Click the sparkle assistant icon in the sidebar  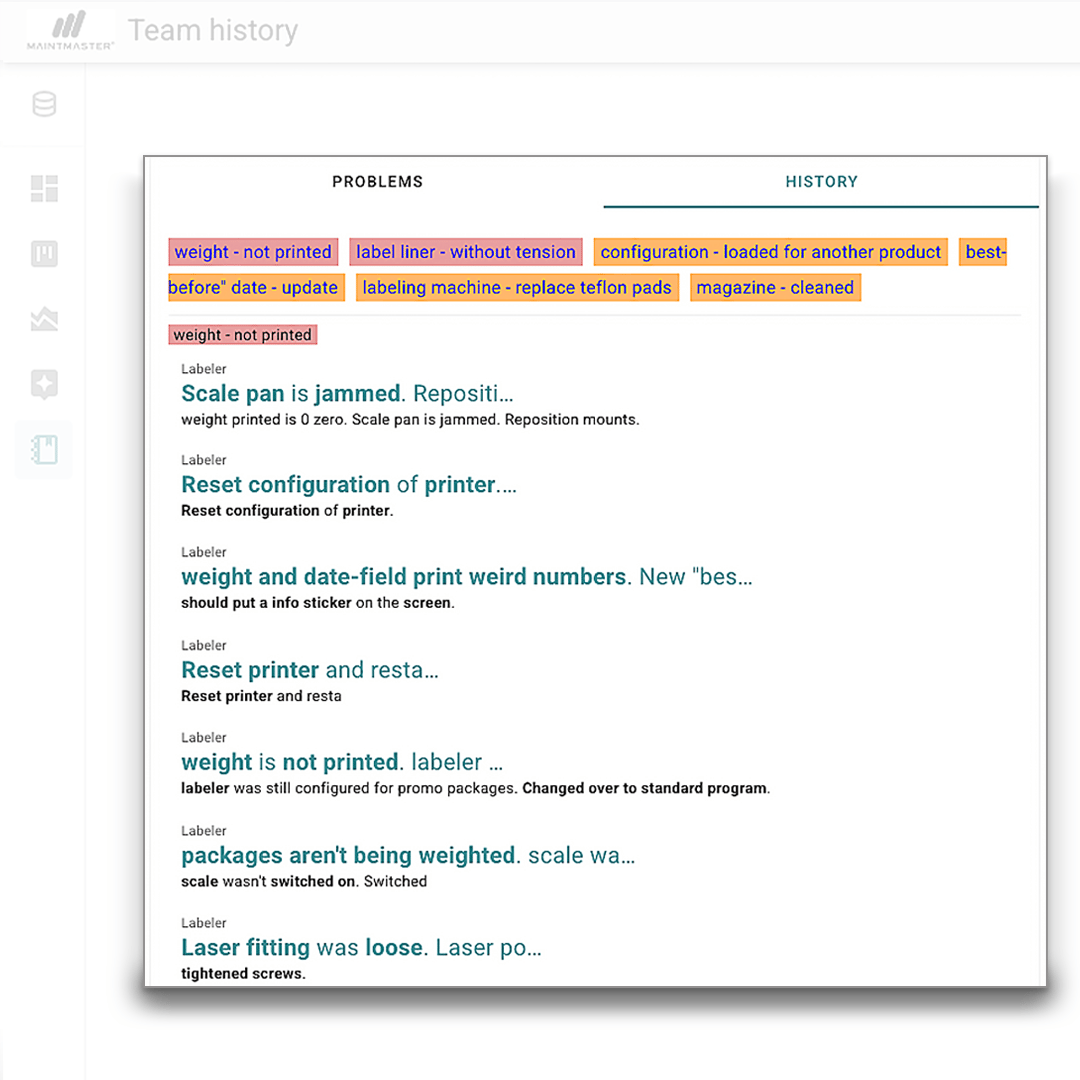[43, 384]
